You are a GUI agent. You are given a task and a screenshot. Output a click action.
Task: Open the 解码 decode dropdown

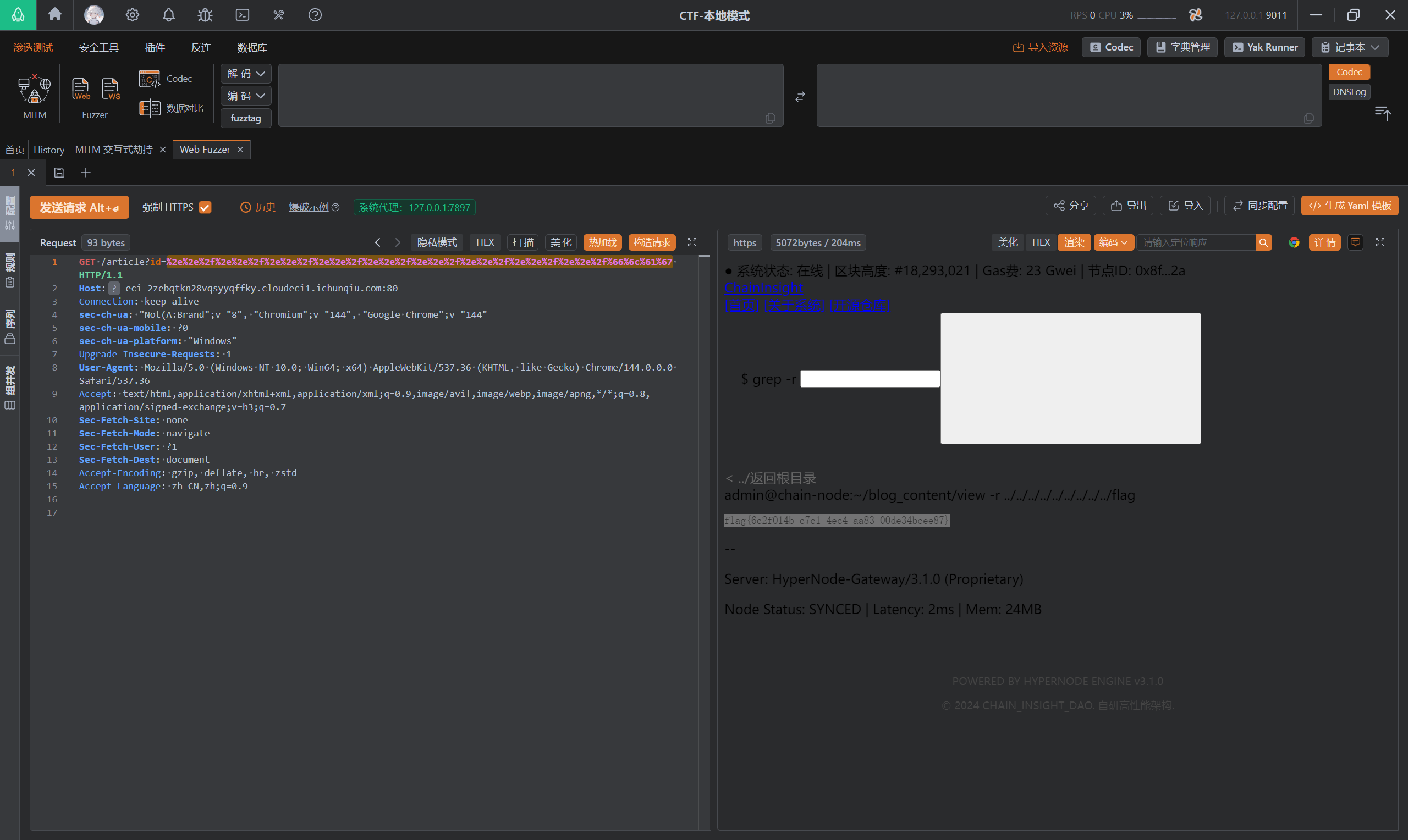[x=246, y=74]
